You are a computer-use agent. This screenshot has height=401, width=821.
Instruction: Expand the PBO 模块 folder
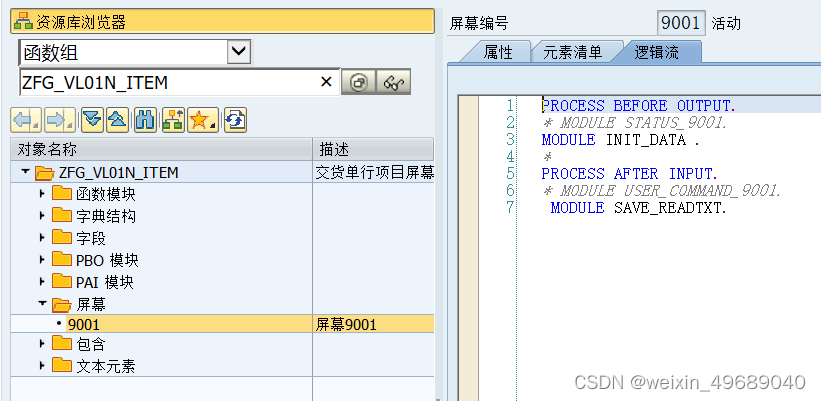pyautogui.click(x=43, y=260)
